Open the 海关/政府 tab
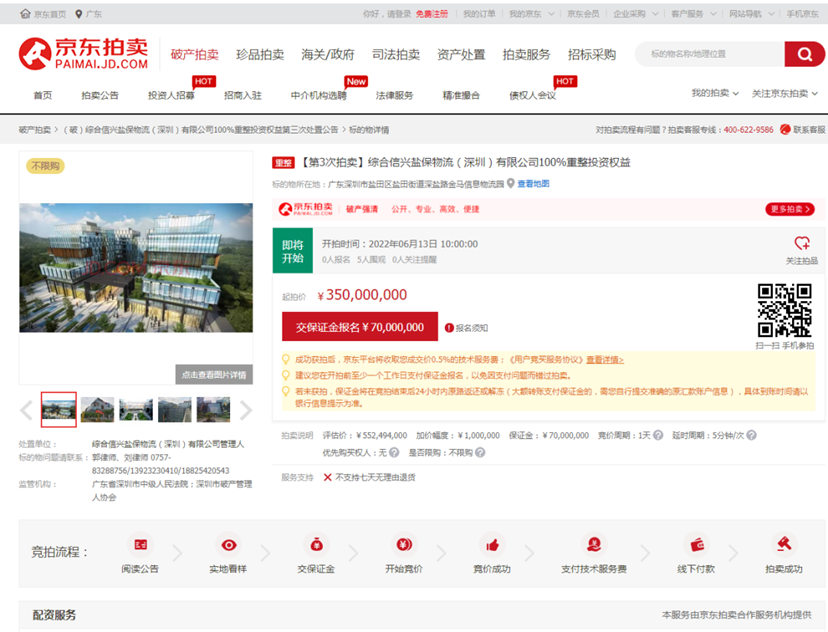Viewport: 828px width, 632px height. pyautogui.click(x=327, y=54)
